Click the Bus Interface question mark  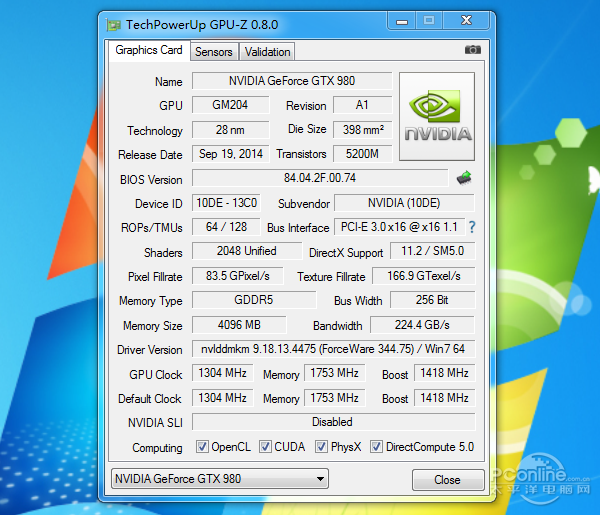coord(472,227)
